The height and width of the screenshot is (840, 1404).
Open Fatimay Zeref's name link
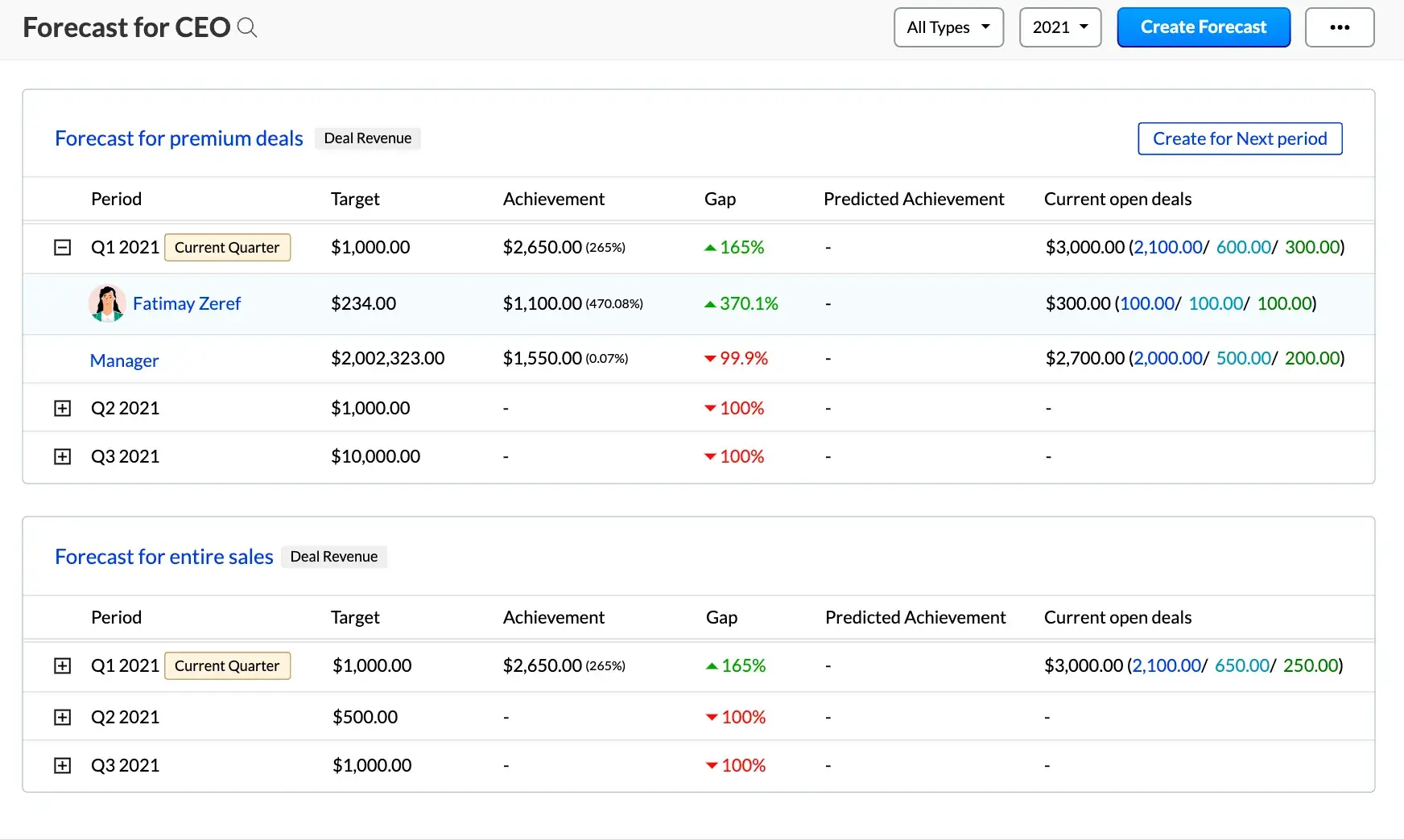click(187, 303)
